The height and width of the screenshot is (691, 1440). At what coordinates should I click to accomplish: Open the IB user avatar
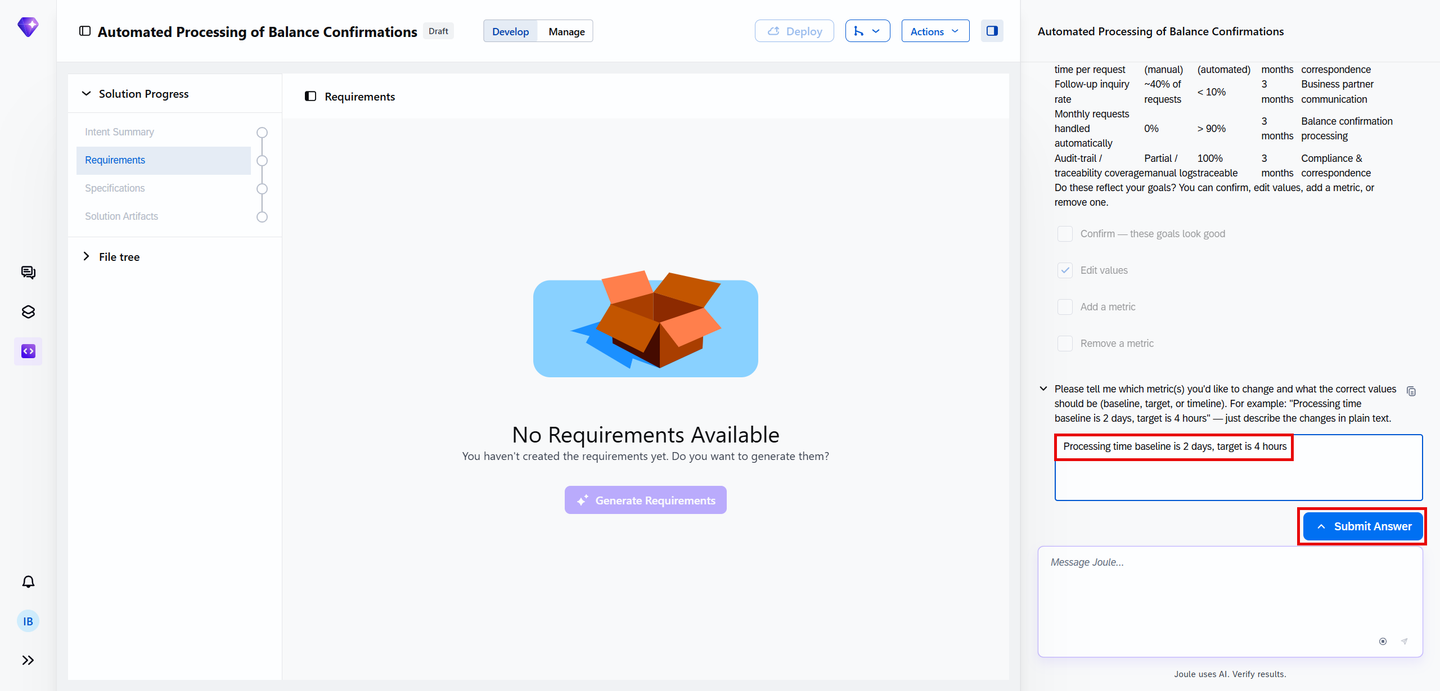(x=28, y=621)
